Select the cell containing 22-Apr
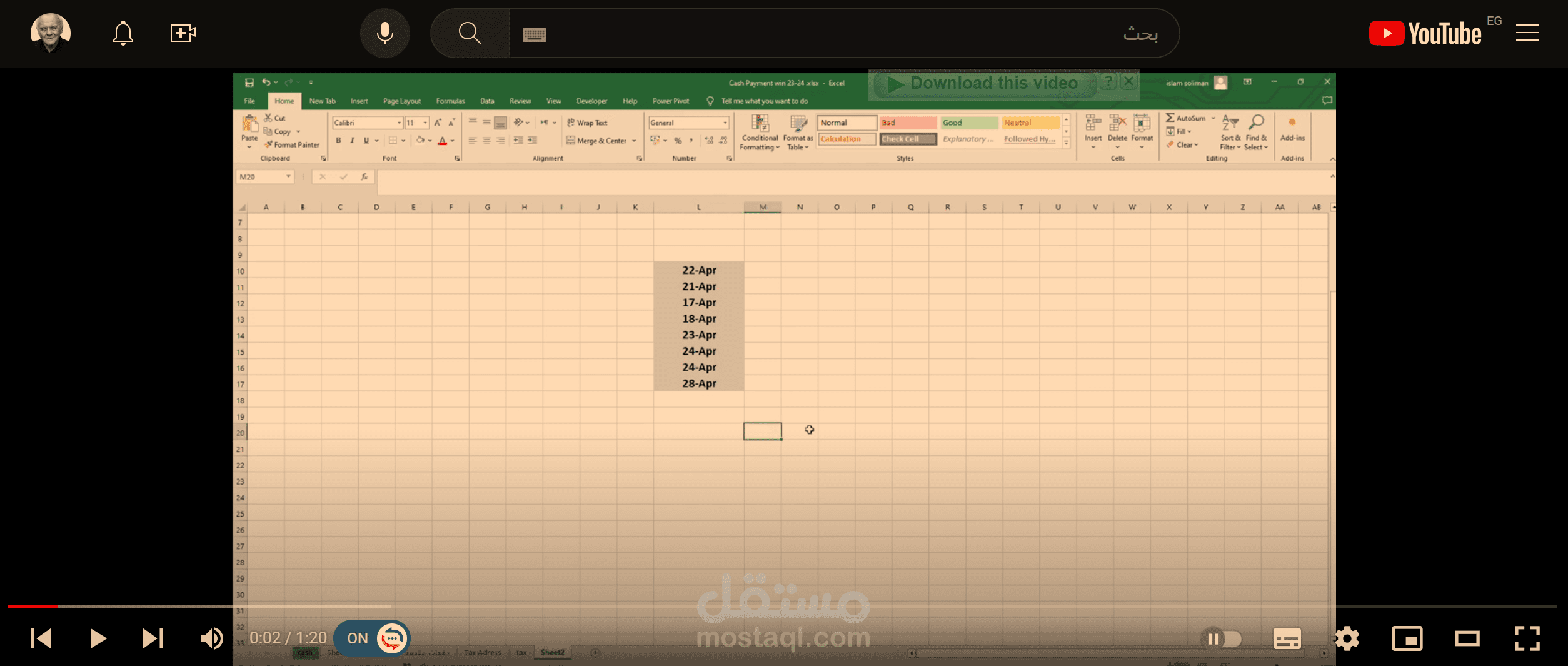The image size is (1568, 666). [x=699, y=270]
